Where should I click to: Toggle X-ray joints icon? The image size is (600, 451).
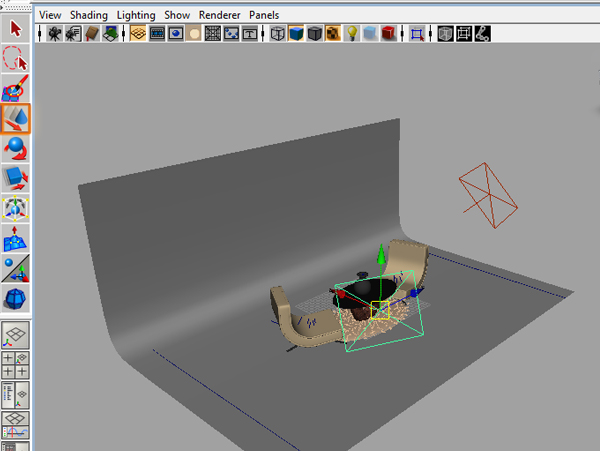[x=482, y=34]
